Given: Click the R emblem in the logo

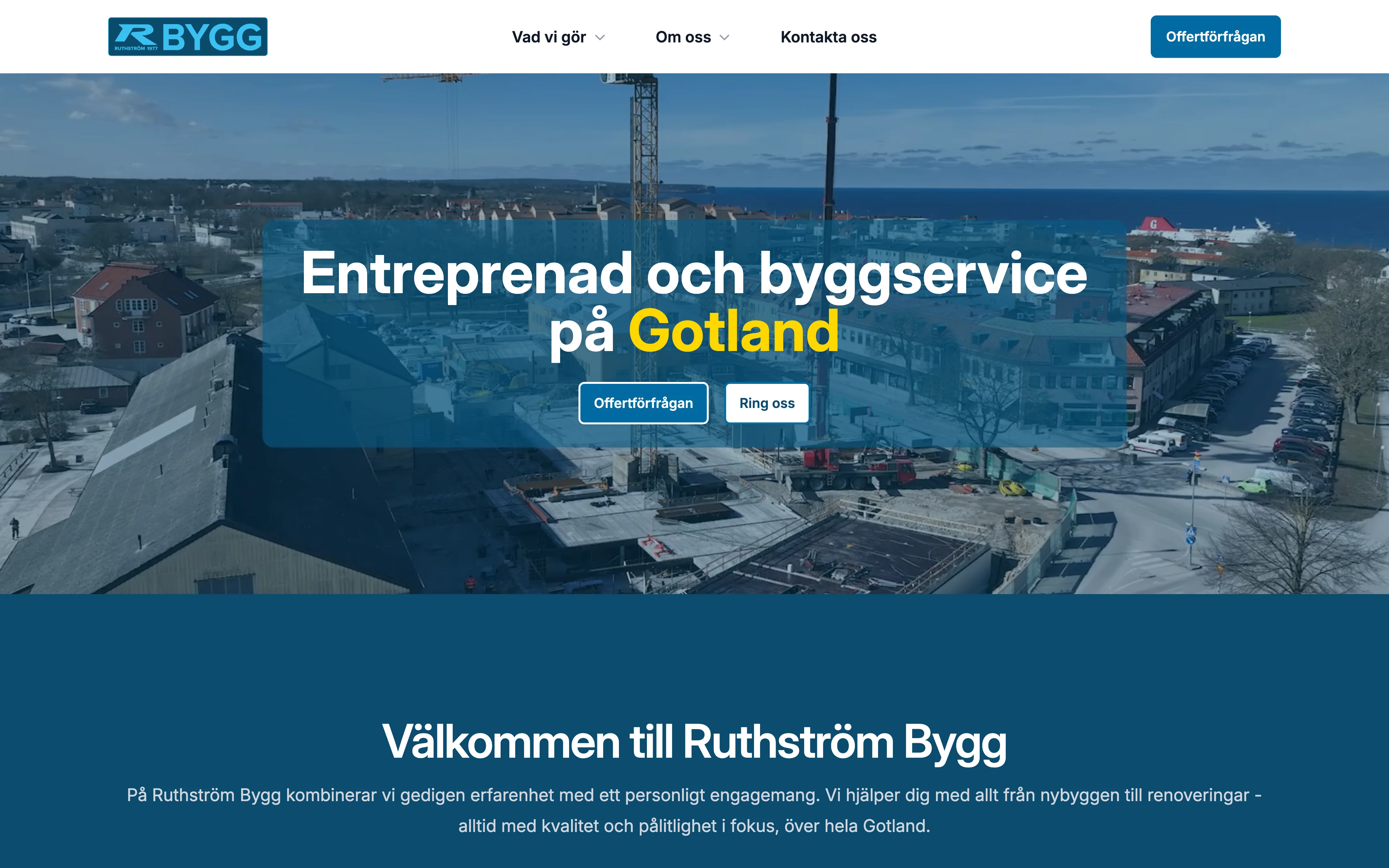Looking at the screenshot, I should [135, 34].
